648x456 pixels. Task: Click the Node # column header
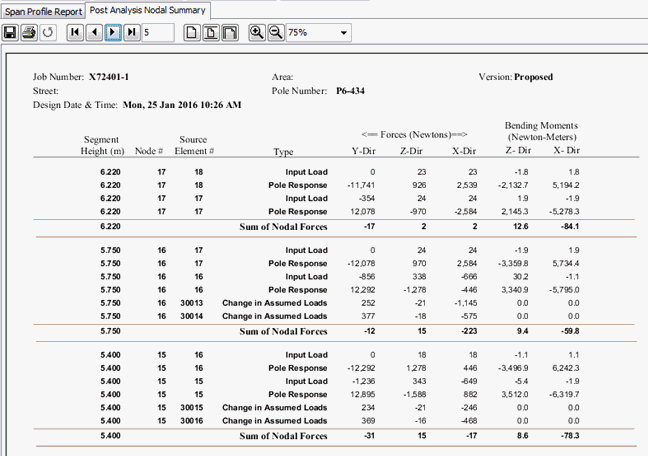[x=149, y=151]
